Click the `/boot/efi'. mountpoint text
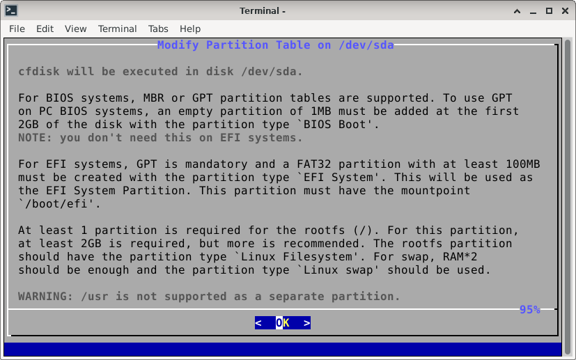This screenshot has width=576, height=360. click(59, 204)
